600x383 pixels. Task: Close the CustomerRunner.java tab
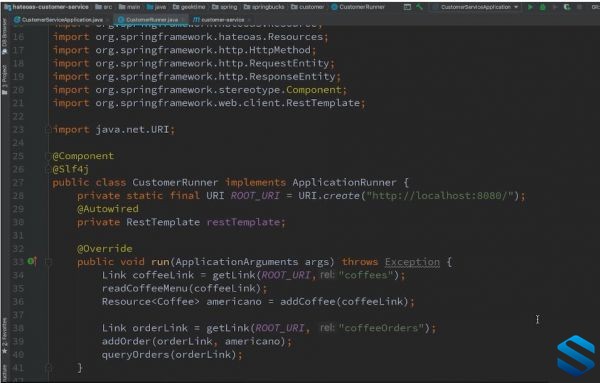pyautogui.click(x=183, y=20)
